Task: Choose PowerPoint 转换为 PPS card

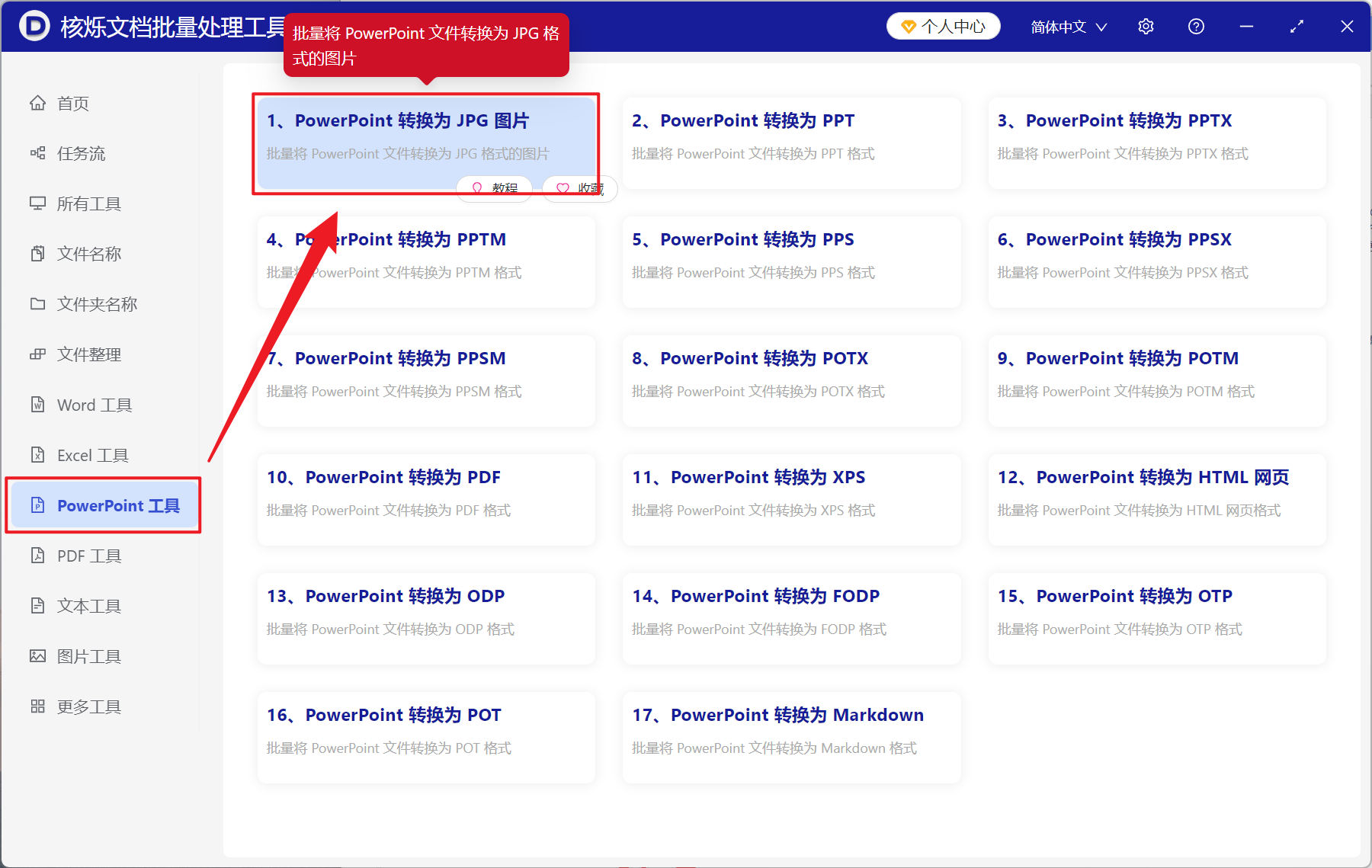Action: (x=791, y=261)
